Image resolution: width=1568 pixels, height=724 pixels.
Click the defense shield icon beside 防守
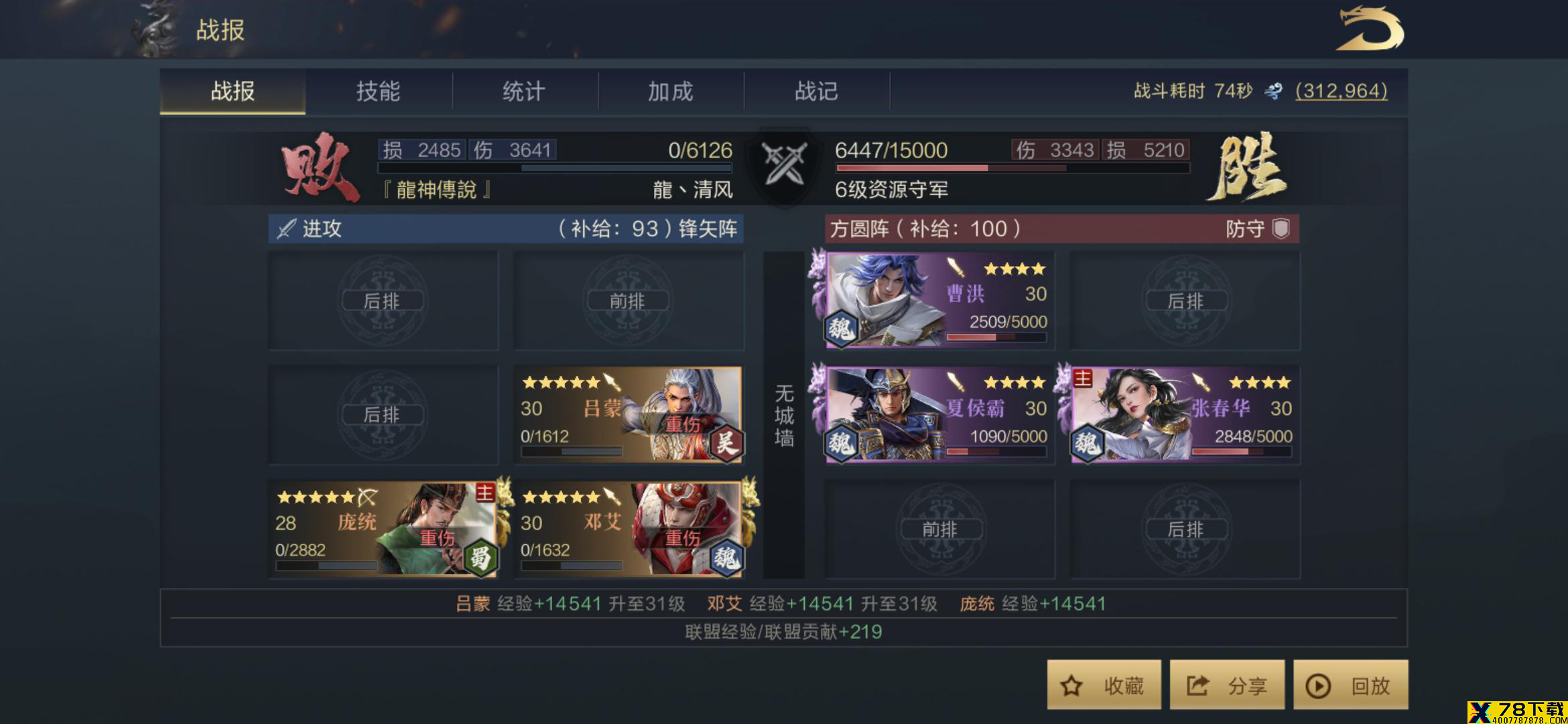(x=1281, y=229)
